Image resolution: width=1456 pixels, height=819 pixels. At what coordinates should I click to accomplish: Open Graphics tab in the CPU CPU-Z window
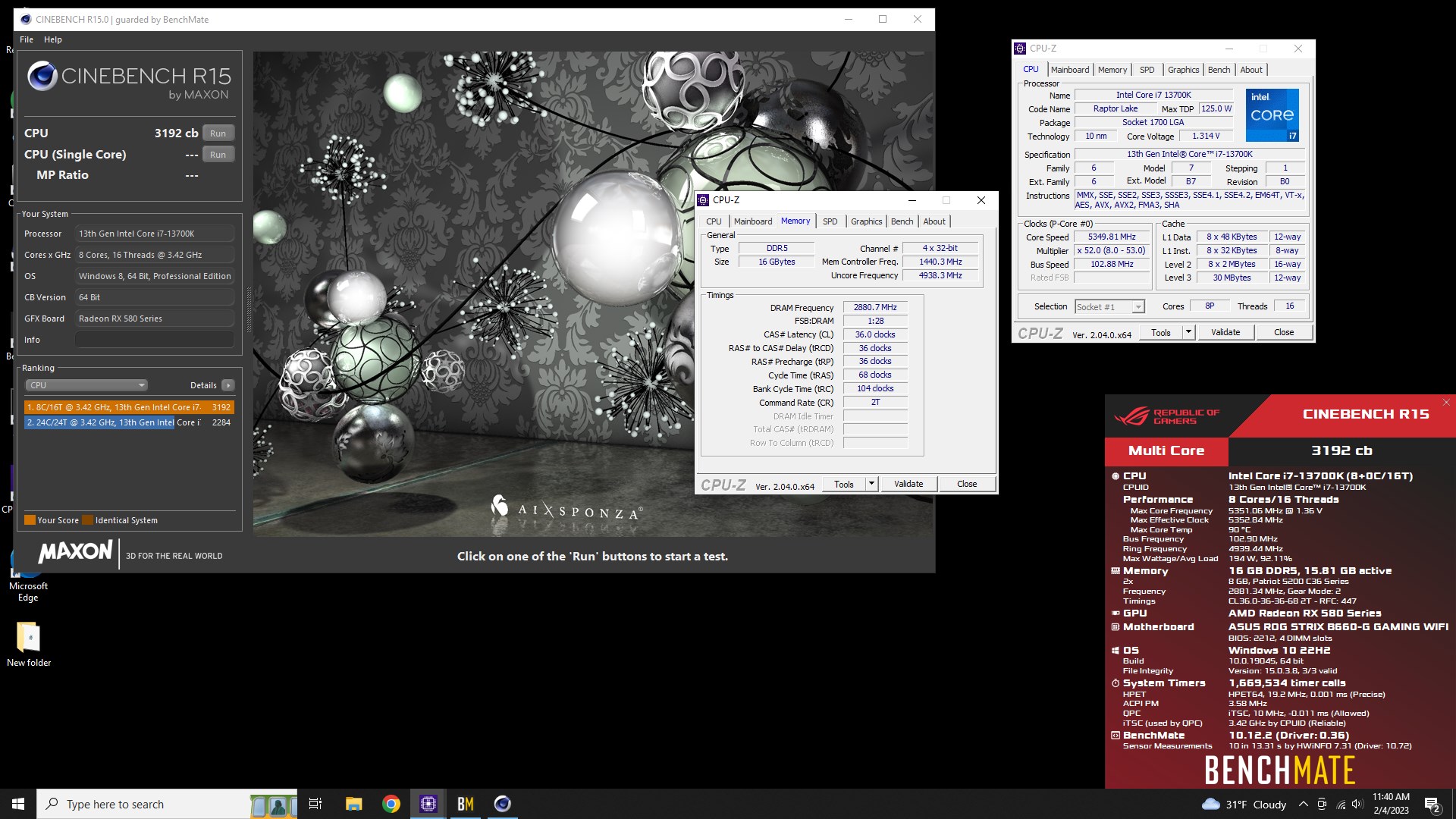1183,70
